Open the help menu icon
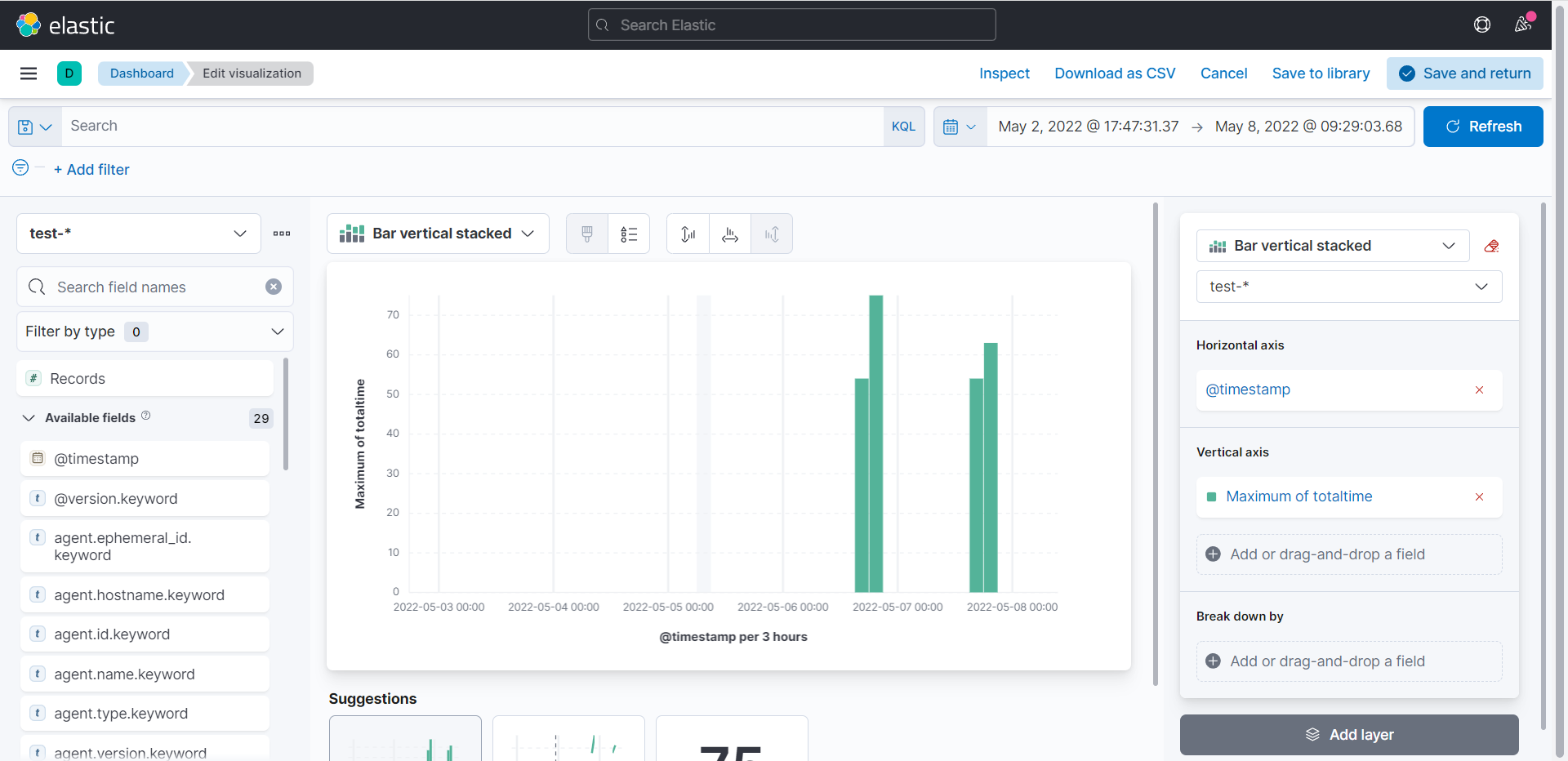This screenshot has width=1568, height=761. point(1482,25)
